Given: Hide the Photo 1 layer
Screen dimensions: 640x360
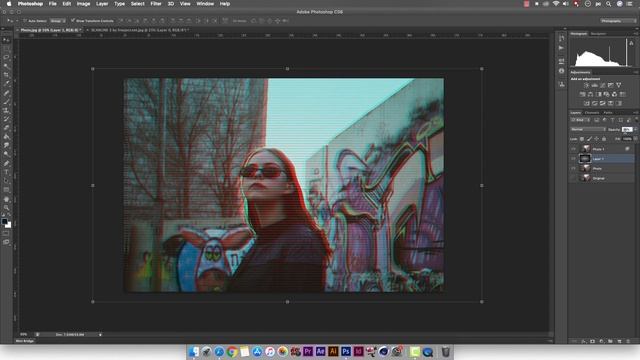Looking at the screenshot, I should coord(573,149).
